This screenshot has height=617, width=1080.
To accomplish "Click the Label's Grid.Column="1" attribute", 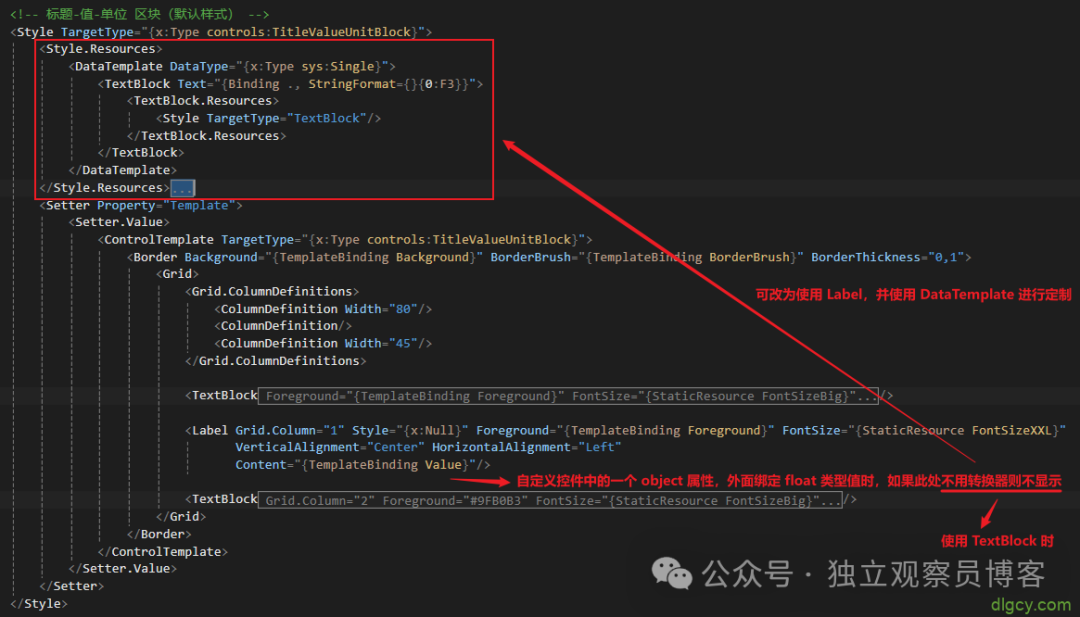I will (290, 430).
